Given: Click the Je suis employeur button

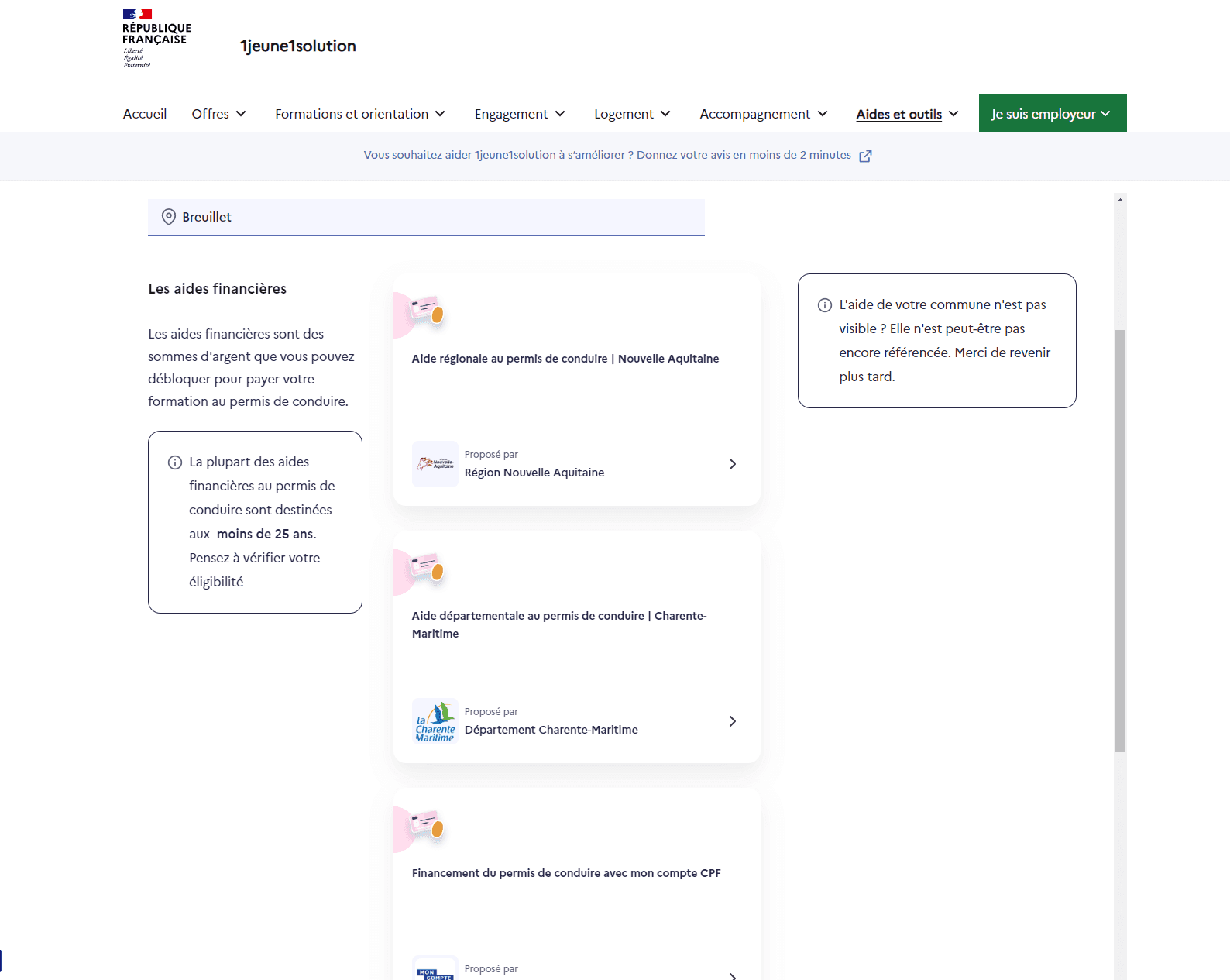Looking at the screenshot, I should click(x=1053, y=113).
